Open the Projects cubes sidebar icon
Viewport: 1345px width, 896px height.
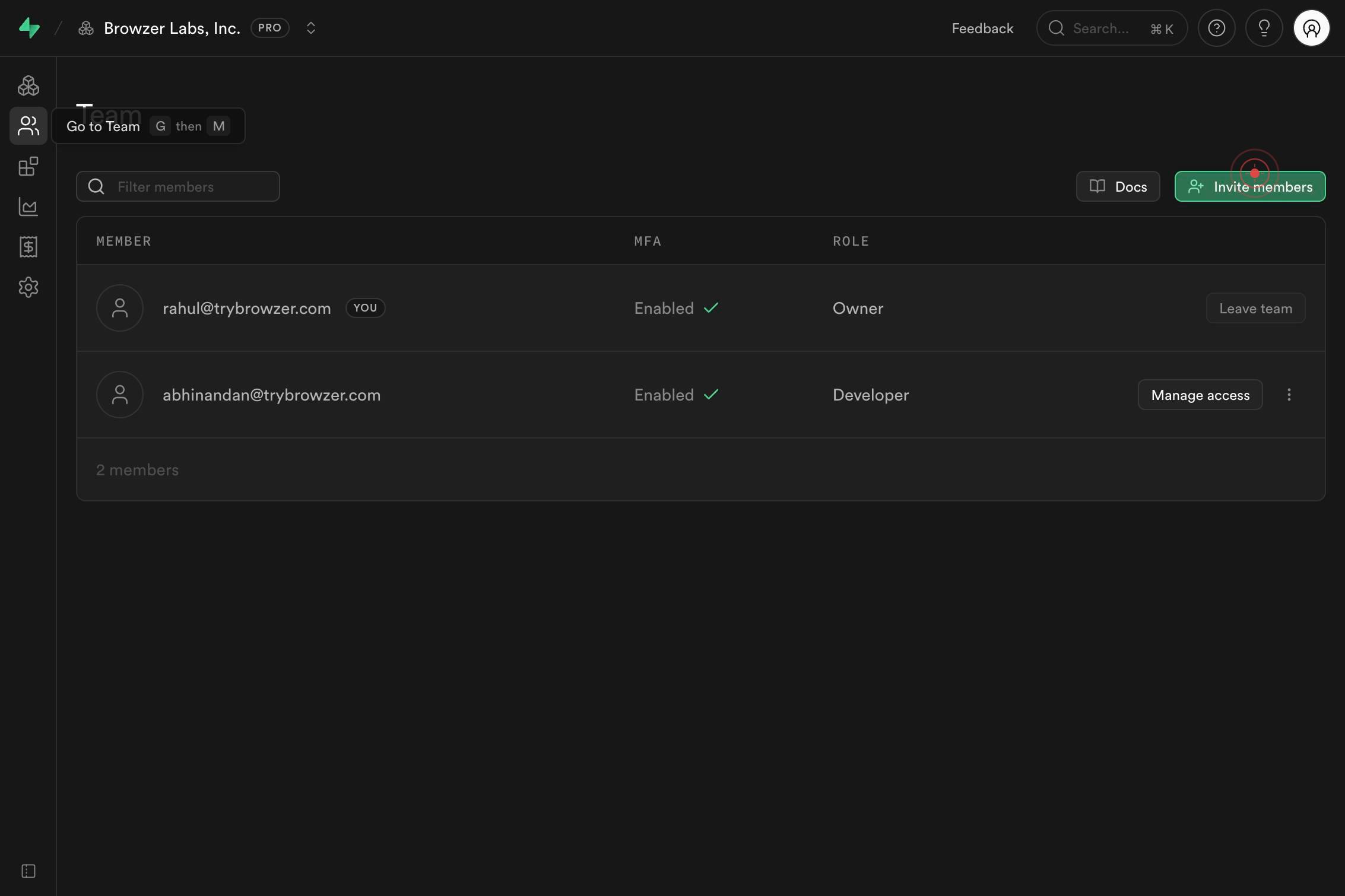pos(28,86)
